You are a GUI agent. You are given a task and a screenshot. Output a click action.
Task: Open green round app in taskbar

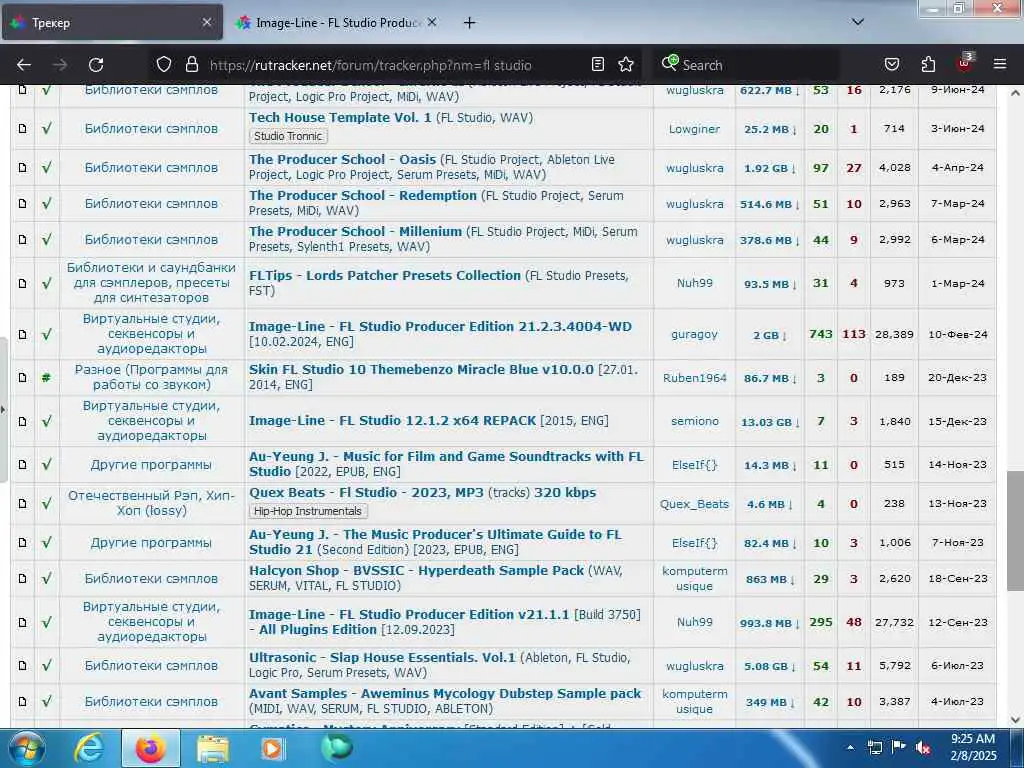(336, 747)
